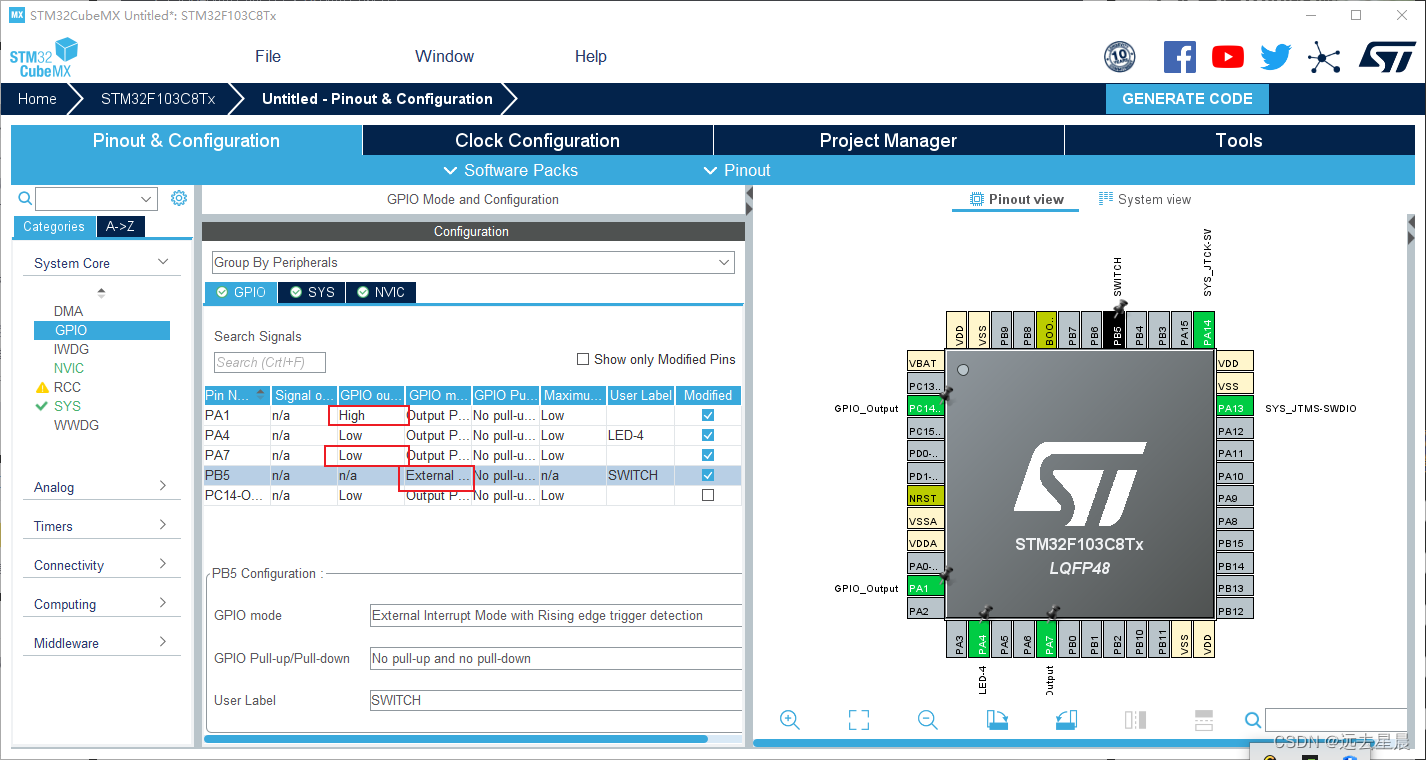The width and height of the screenshot is (1426, 760).
Task: Switch to Tools tab
Action: point(1240,140)
